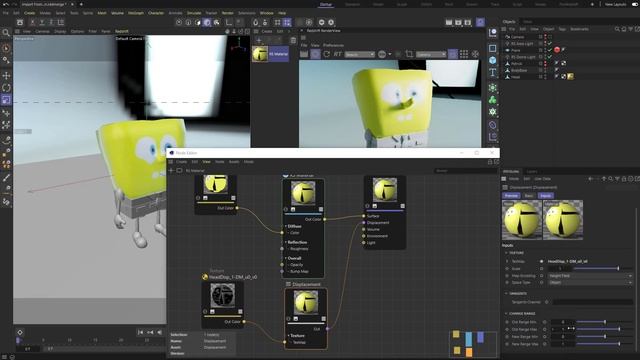Click the lock icon in Attributes panel
This screenshot has height=360, width=640.
coord(624,179)
